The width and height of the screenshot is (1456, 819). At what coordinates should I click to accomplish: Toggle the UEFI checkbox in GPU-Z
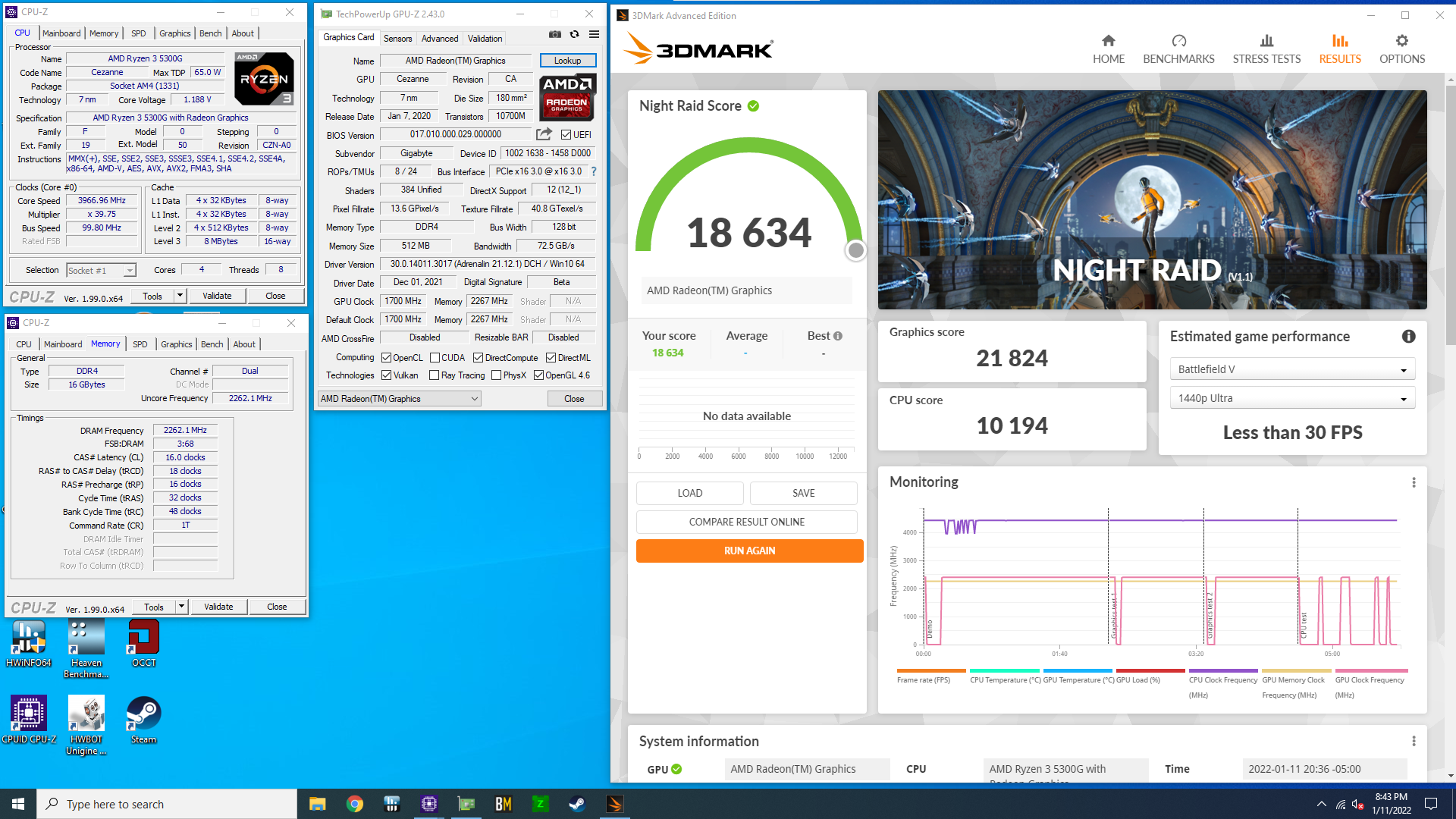coord(566,135)
